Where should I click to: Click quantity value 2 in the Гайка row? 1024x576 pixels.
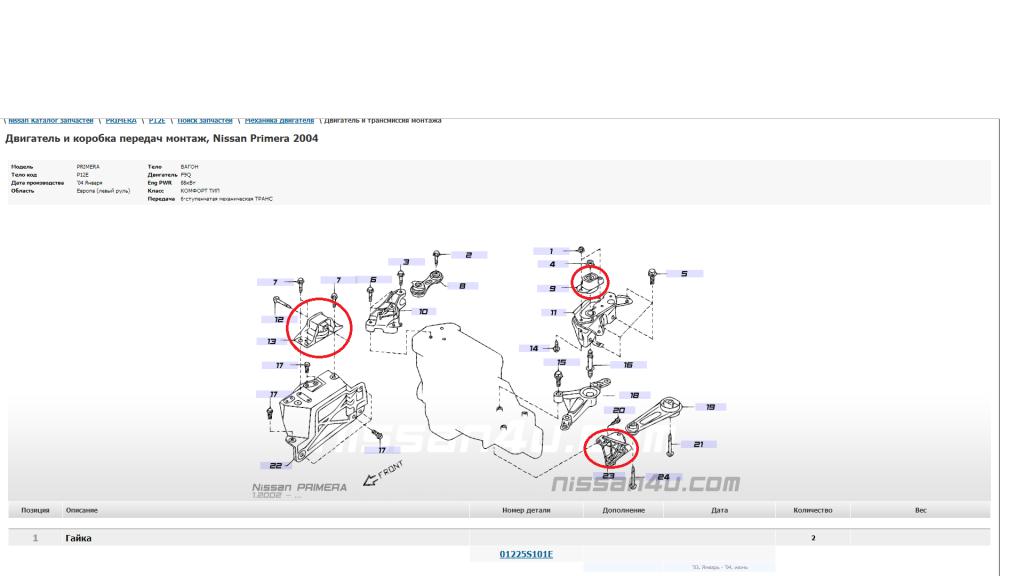[x=813, y=538]
